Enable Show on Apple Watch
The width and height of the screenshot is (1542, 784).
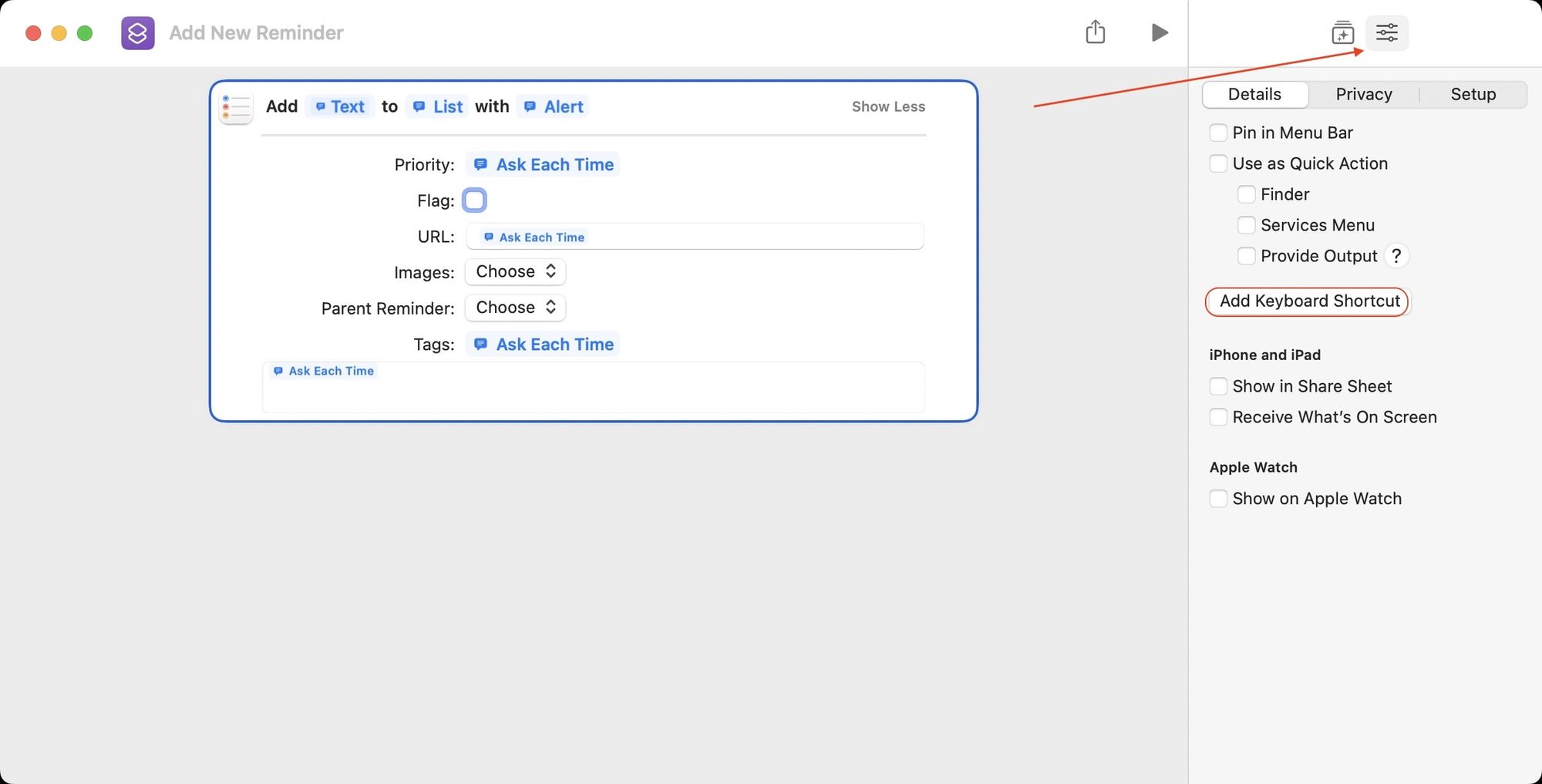[1218, 498]
